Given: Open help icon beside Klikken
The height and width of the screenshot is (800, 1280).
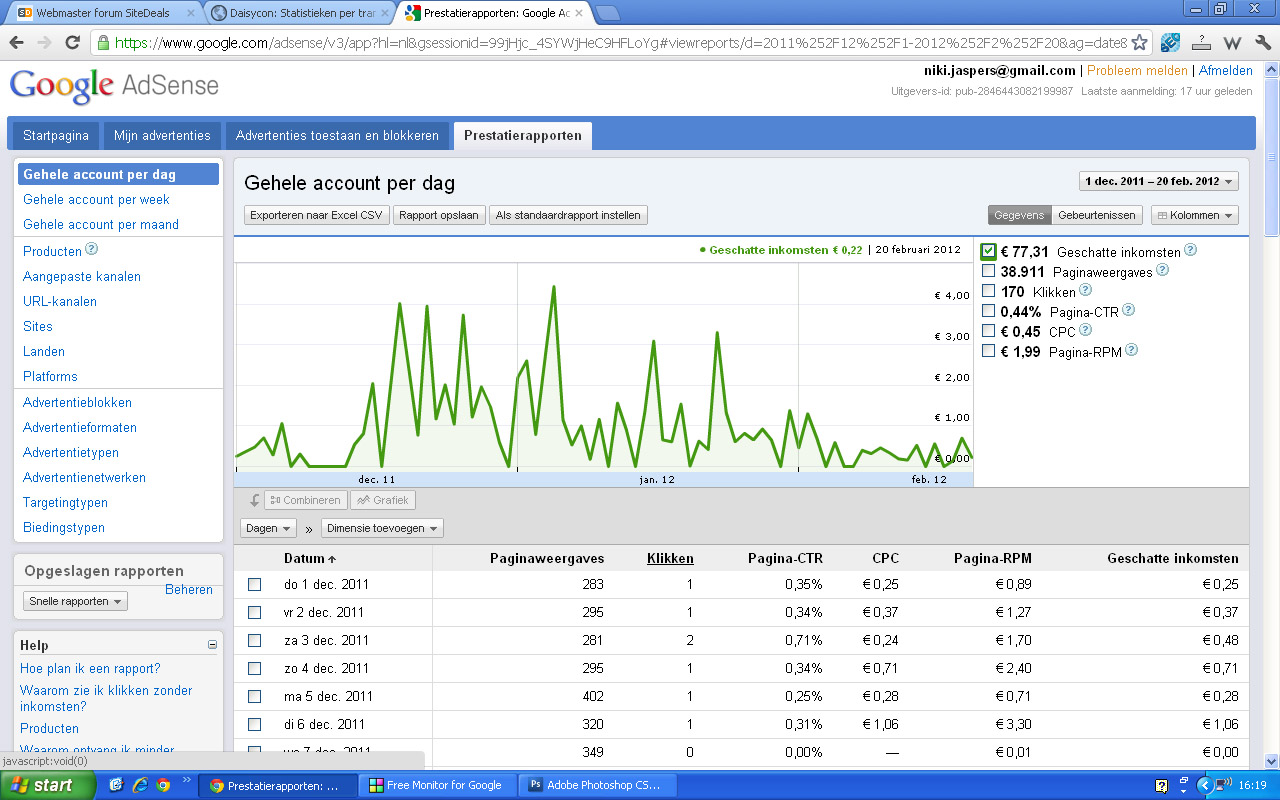Looking at the screenshot, I should coord(1086,291).
